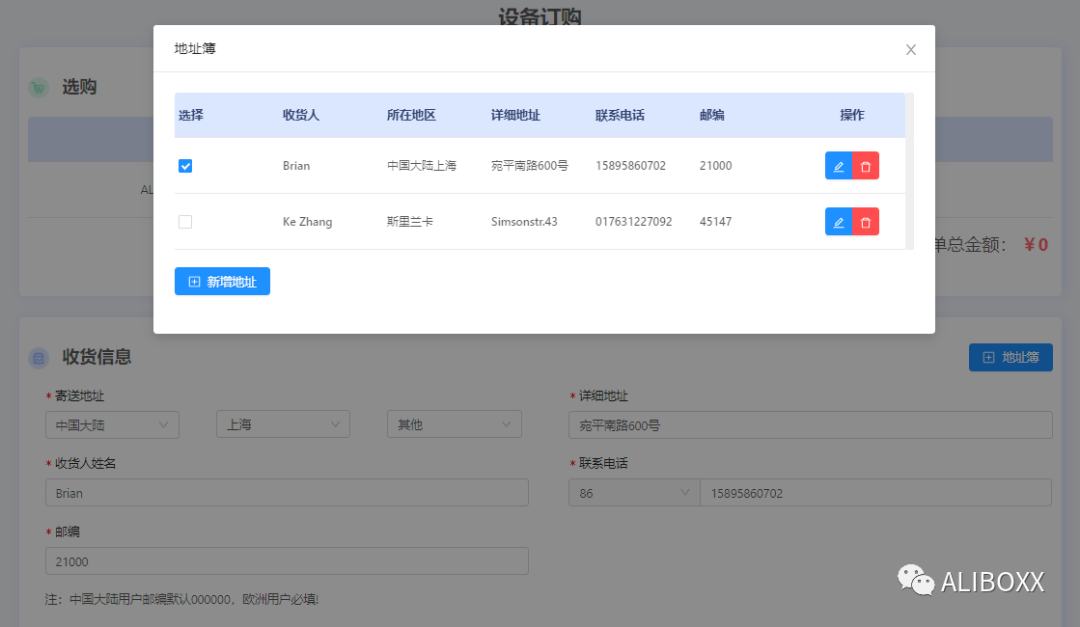Viewport: 1080px width, 627px height.
Task: Open the 中国大陆 country dropdown
Action: pos(112,425)
